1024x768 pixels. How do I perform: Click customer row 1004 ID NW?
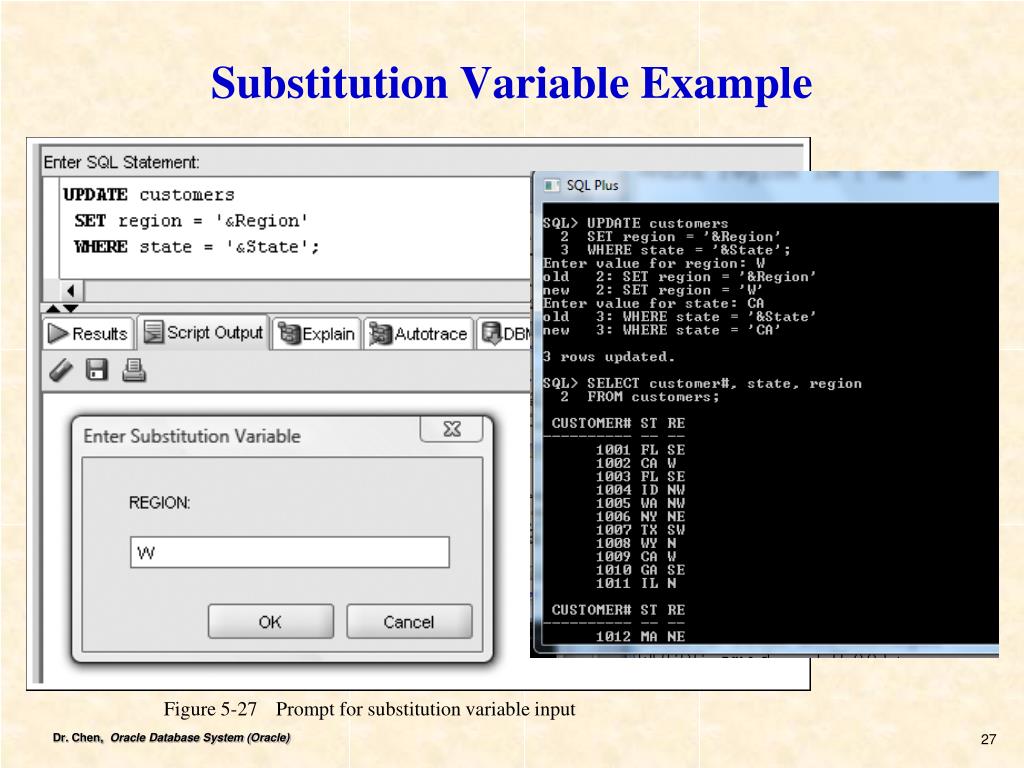coord(640,490)
